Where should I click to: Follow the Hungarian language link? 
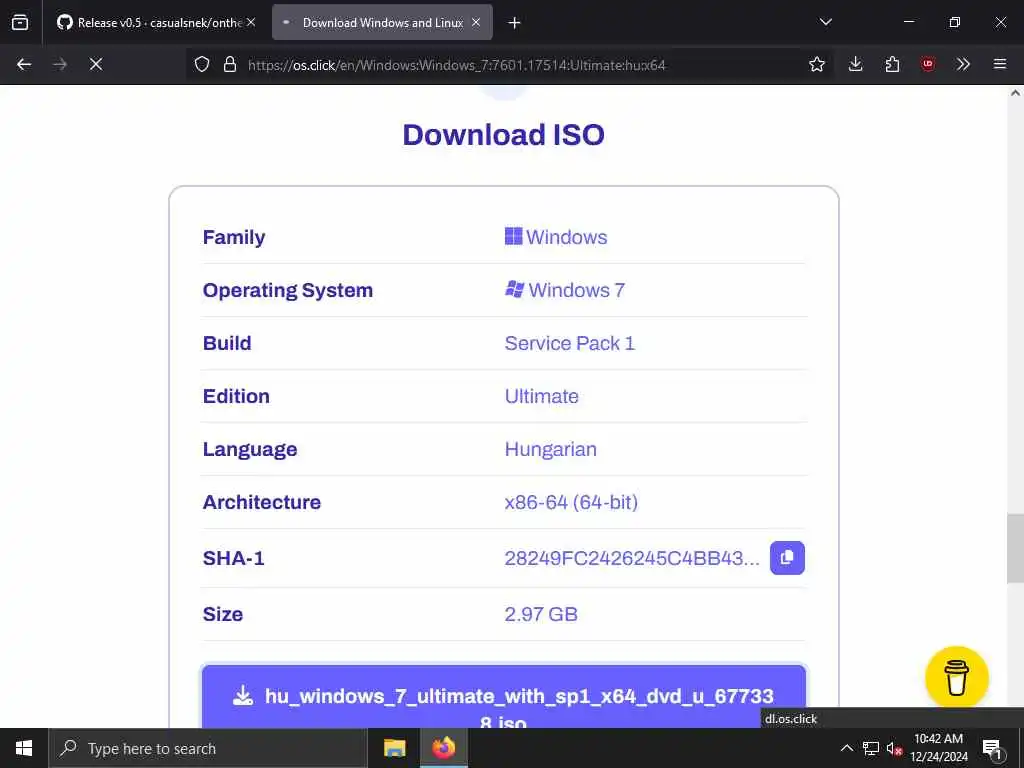tap(551, 449)
